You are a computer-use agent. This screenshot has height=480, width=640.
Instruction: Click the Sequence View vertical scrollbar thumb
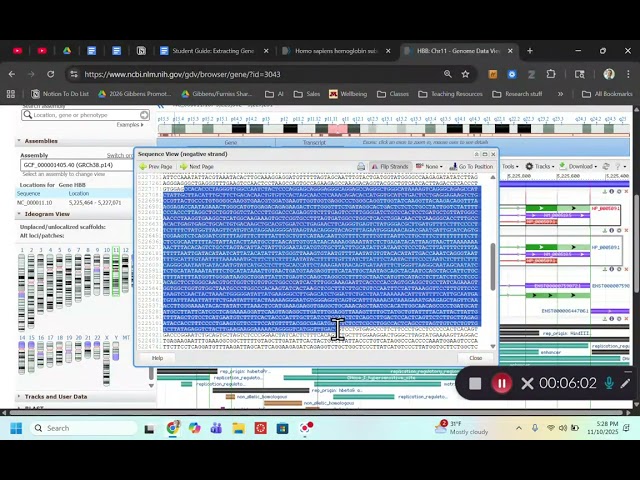493,267
